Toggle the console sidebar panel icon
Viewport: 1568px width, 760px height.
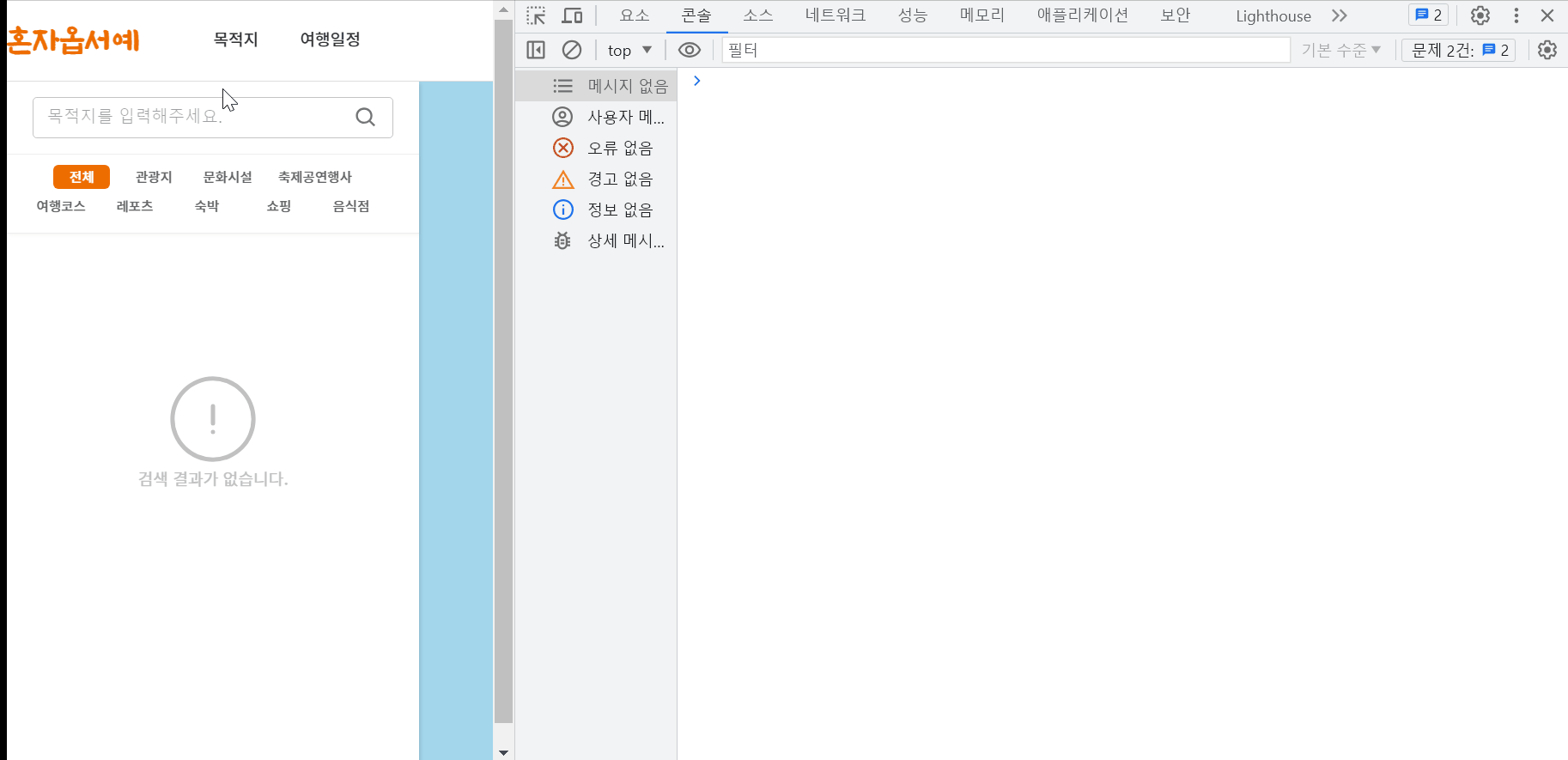536,50
